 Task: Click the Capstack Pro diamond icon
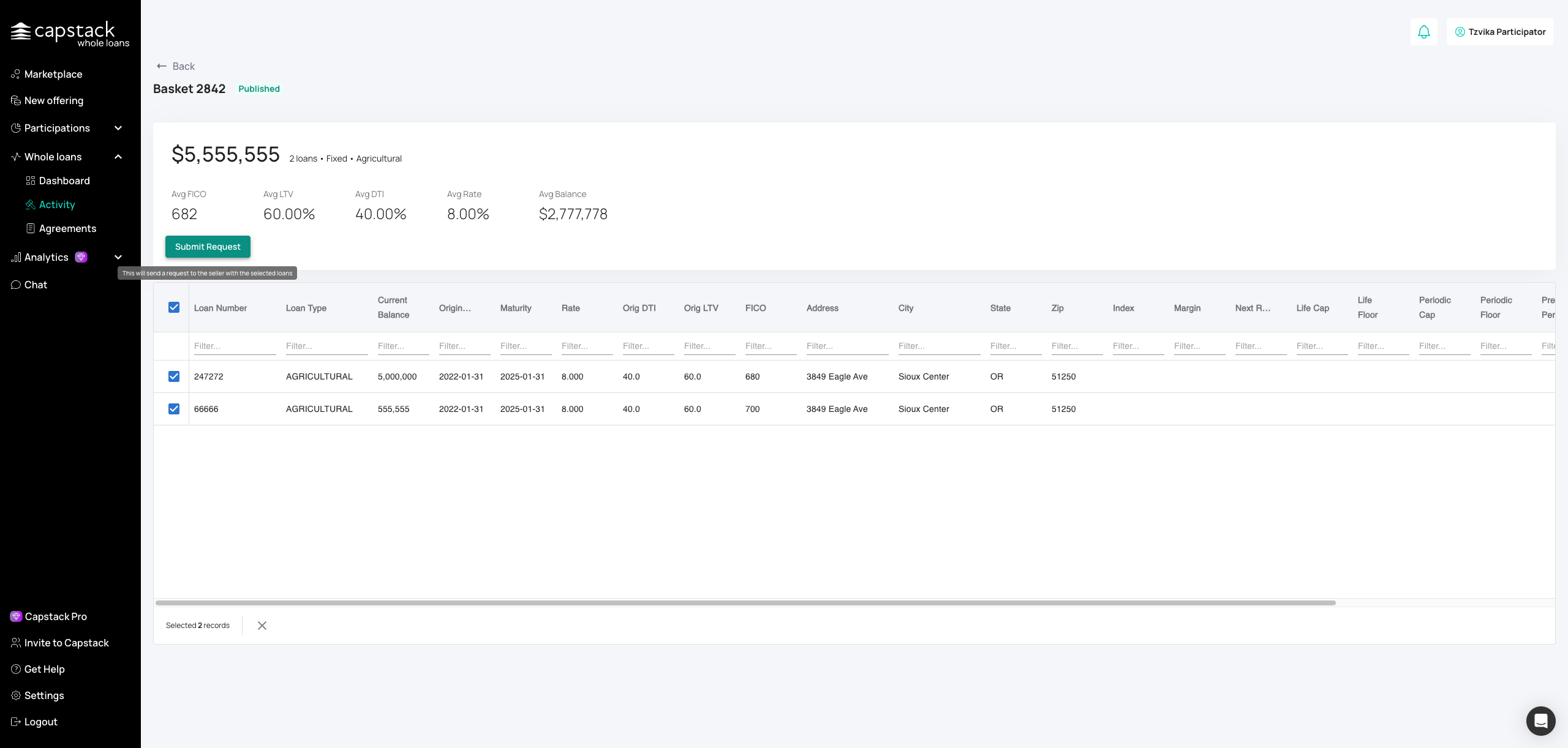[x=16, y=616]
